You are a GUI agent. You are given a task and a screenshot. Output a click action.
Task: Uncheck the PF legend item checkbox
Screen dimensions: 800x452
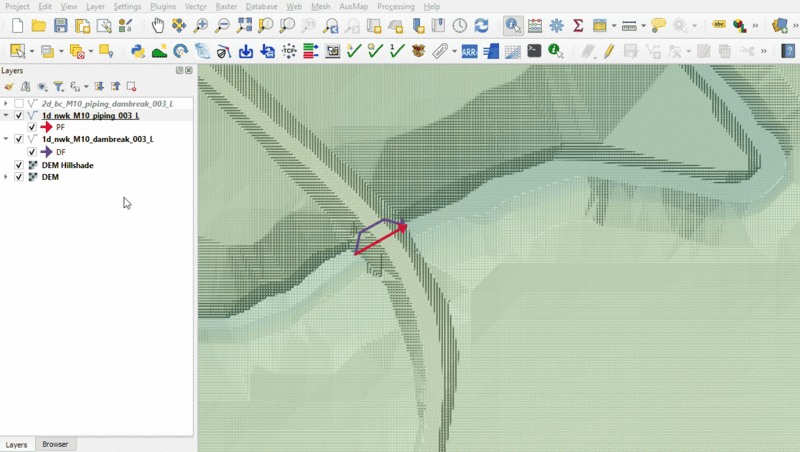pos(32,128)
